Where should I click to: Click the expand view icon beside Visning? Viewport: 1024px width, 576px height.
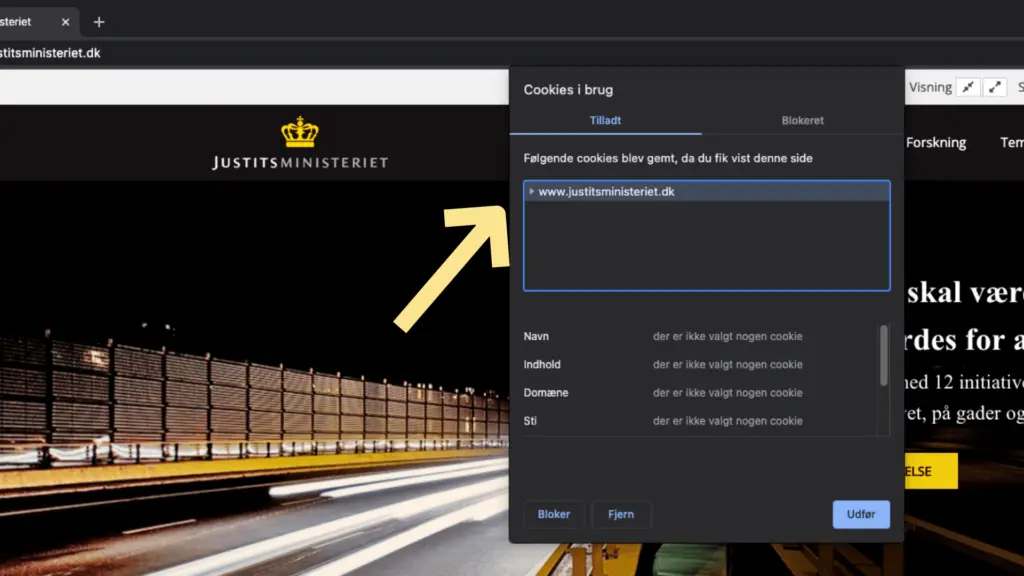point(994,87)
